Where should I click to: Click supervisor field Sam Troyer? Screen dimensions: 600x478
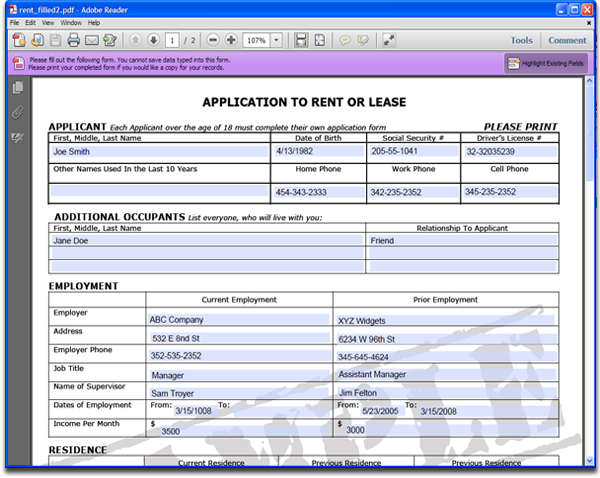[x=239, y=393]
